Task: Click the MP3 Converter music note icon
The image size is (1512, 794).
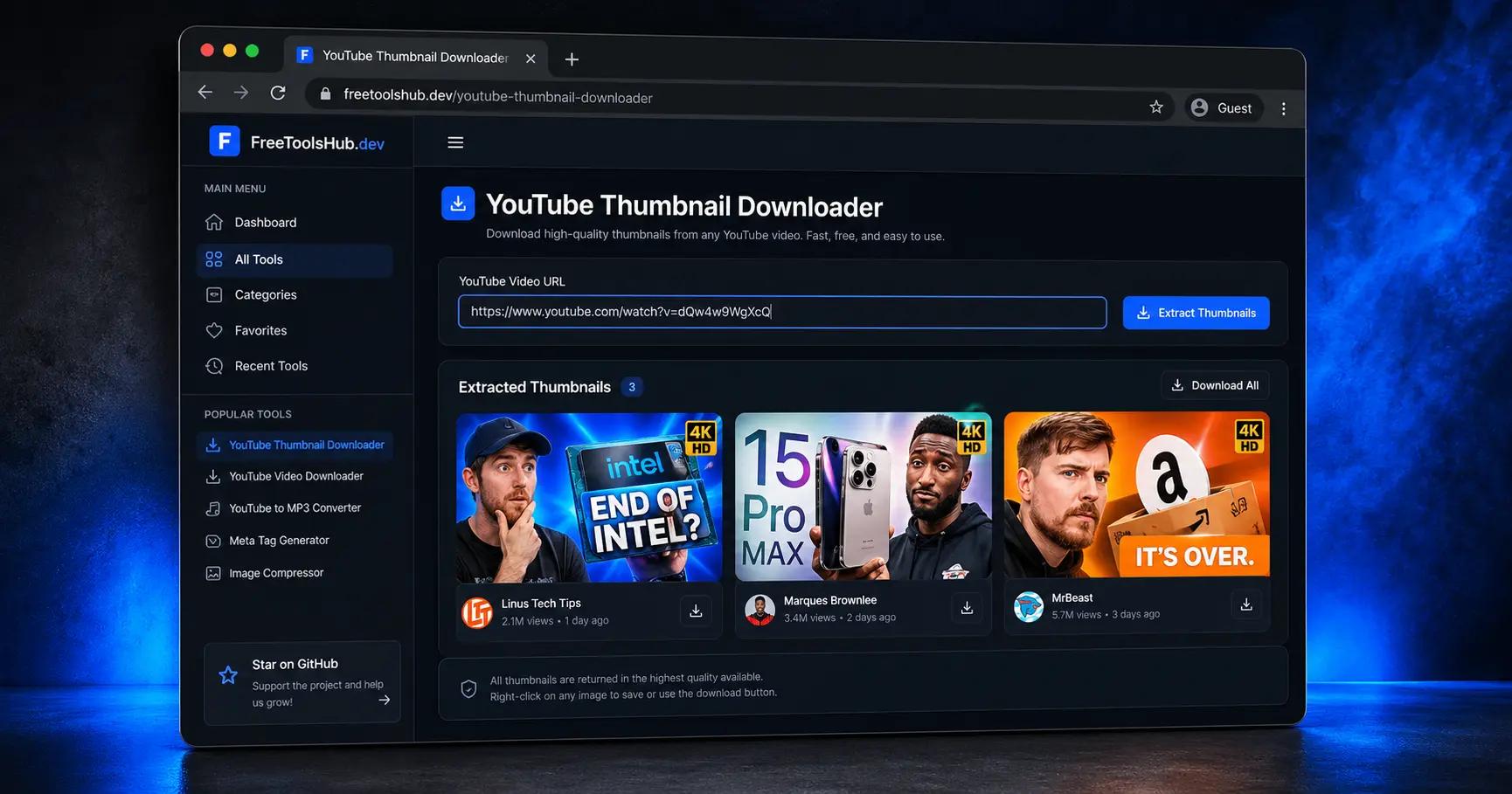Action: click(212, 508)
